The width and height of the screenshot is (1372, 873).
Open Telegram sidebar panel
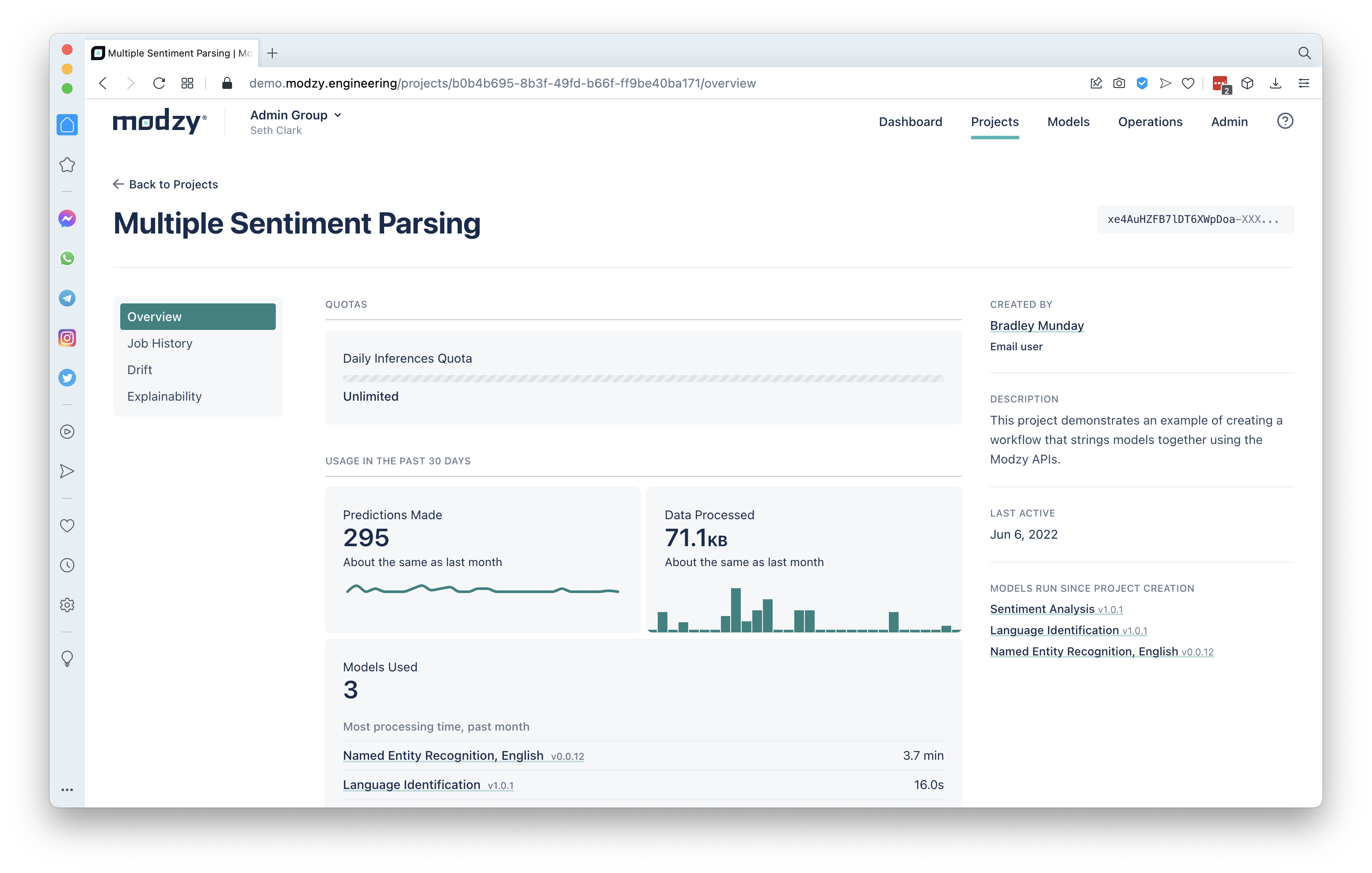click(67, 298)
